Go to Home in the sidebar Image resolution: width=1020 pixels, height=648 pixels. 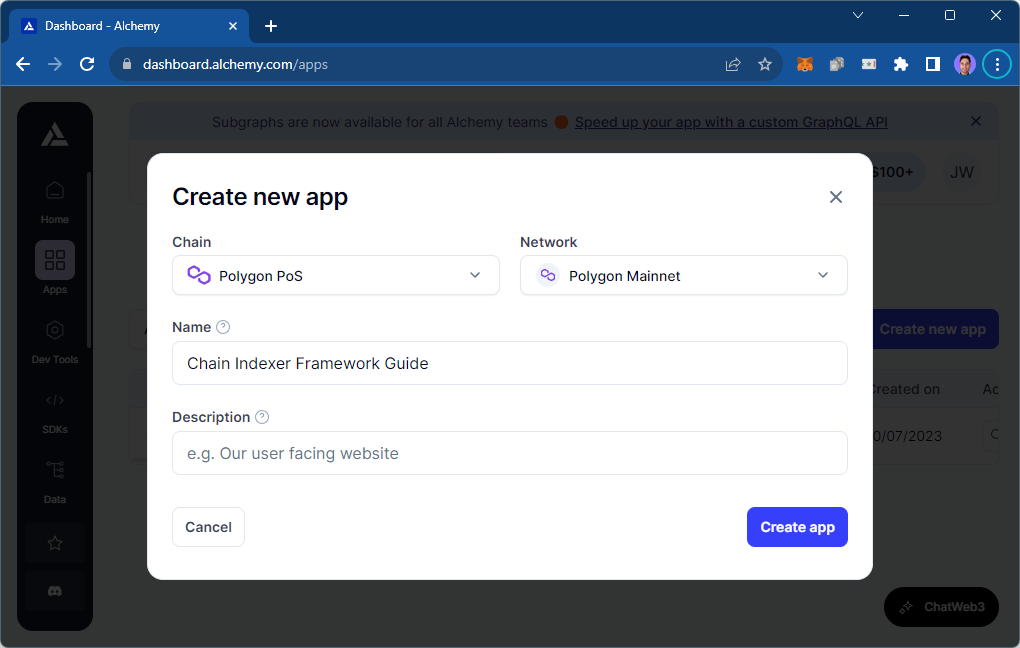(55, 202)
